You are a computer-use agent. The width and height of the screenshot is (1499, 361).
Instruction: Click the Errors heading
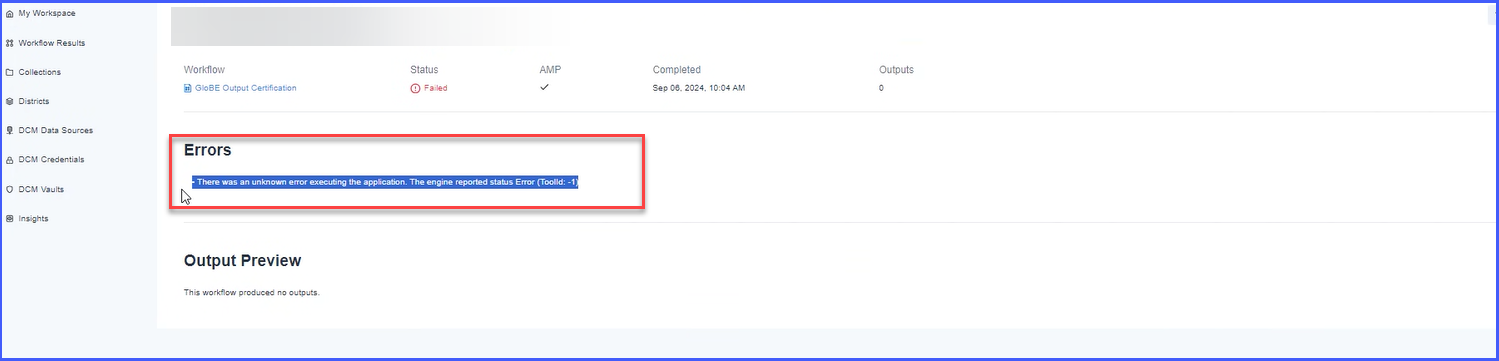point(208,150)
